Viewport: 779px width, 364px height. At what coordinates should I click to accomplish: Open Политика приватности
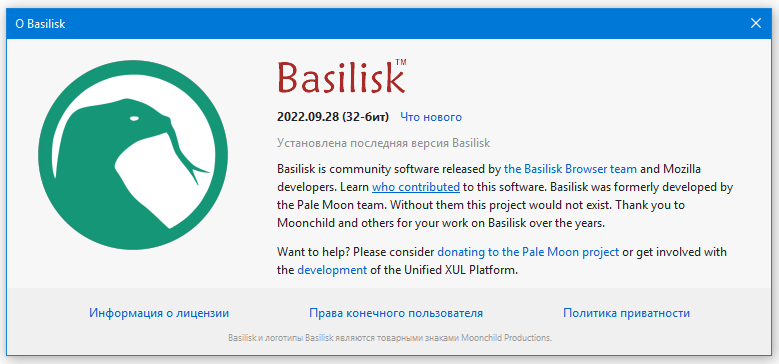tap(626, 313)
